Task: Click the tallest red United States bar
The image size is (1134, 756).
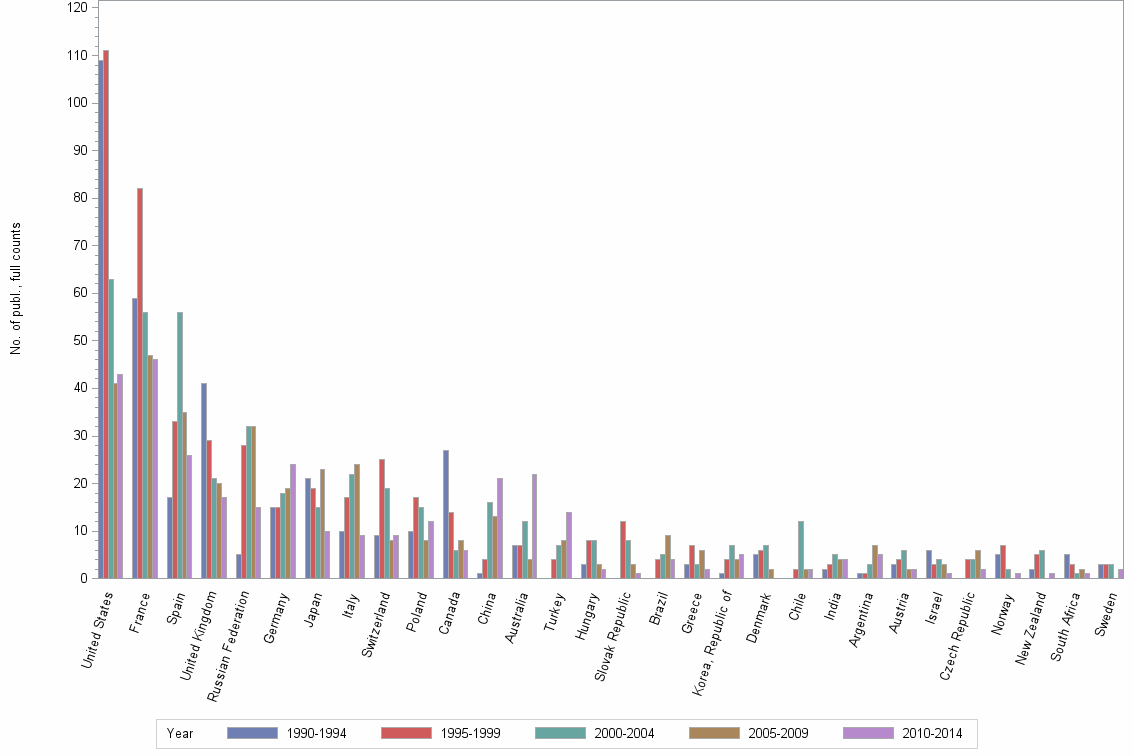Action: coord(106,314)
